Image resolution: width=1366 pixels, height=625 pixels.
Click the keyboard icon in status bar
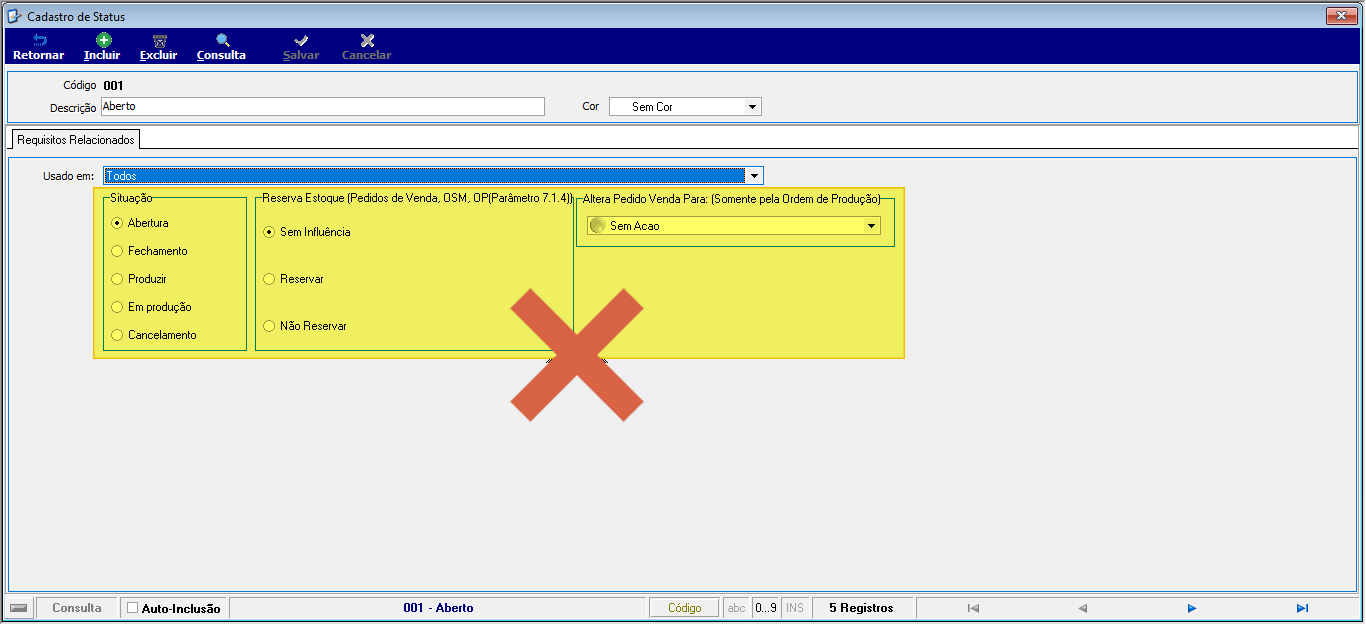pyautogui.click(x=19, y=608)
